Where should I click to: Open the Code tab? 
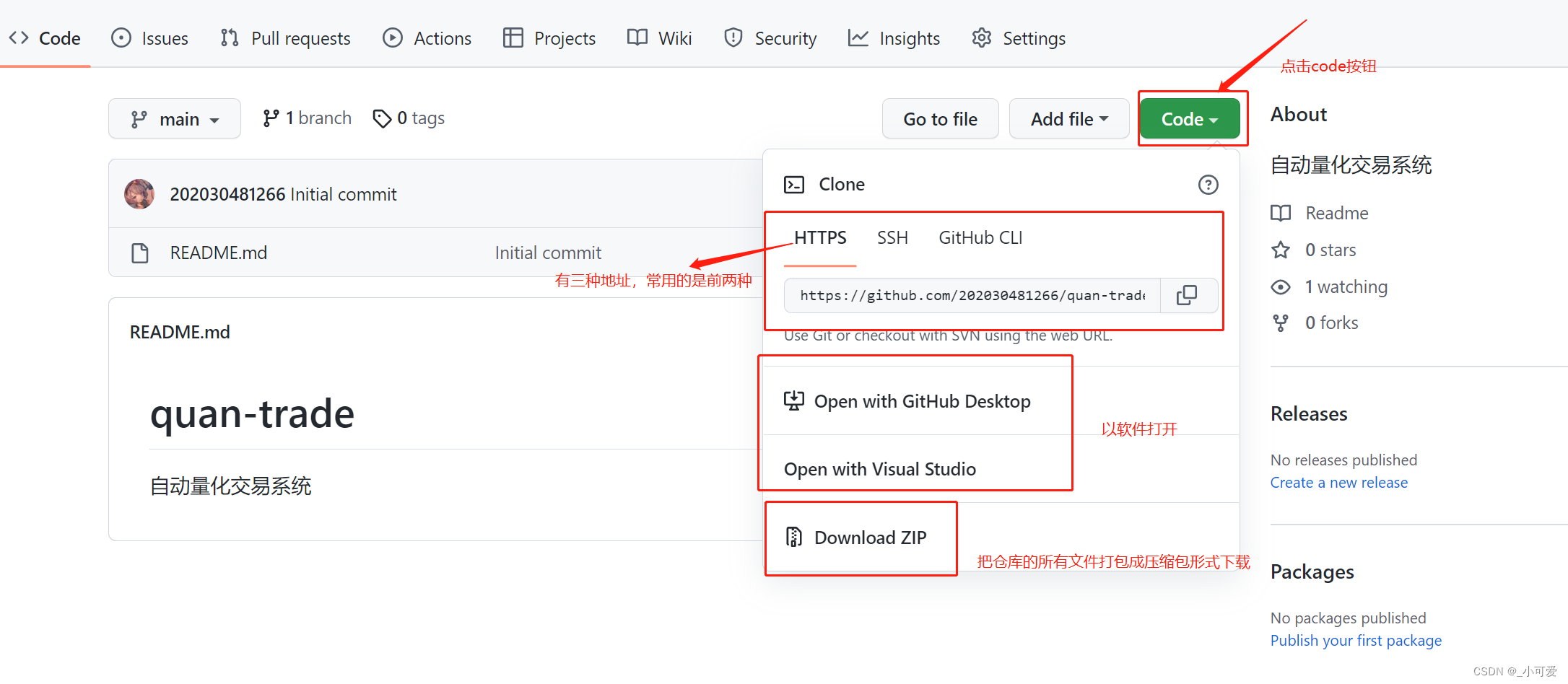pos(45,38)
